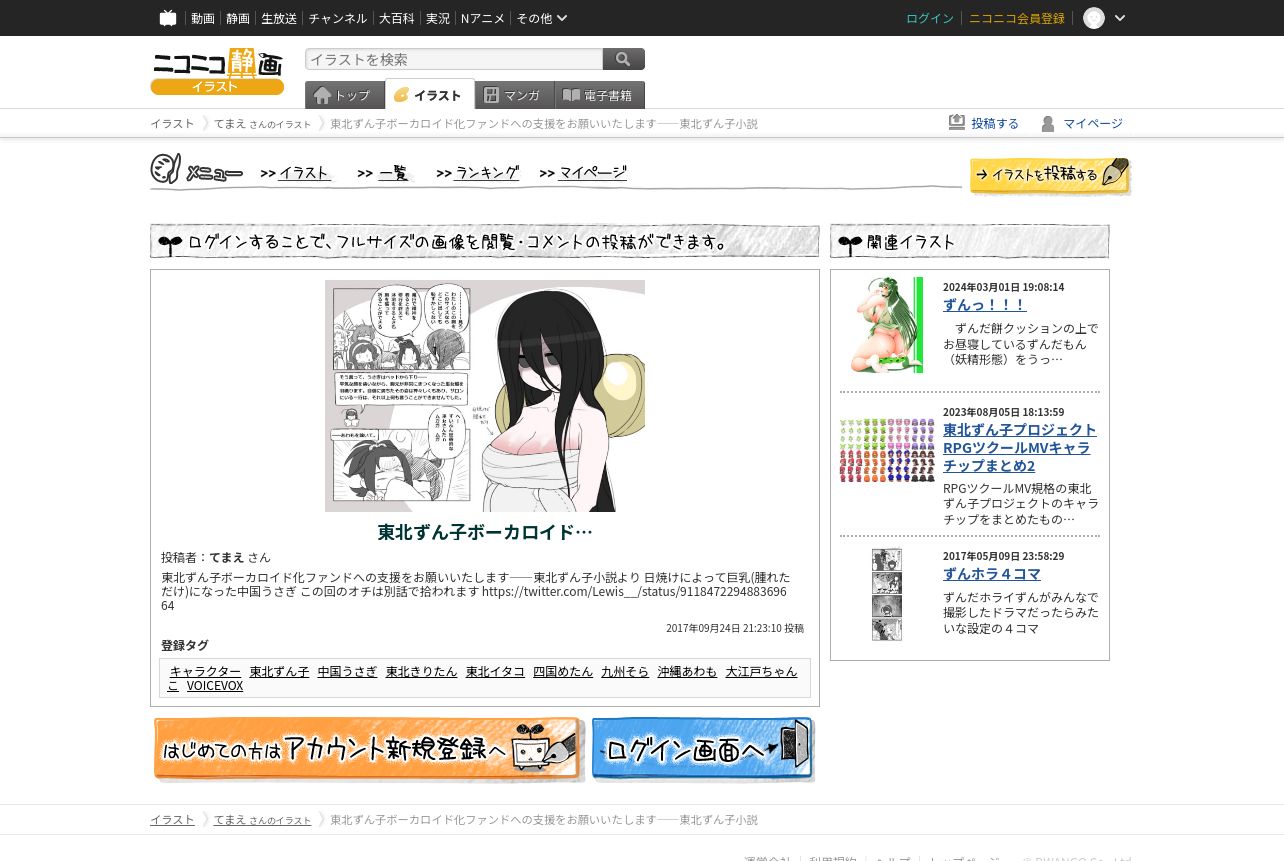Open 動画 in top navigation
Viewport: 1284px width, 861px height.
pyautogui.click(x=203, y=18)
